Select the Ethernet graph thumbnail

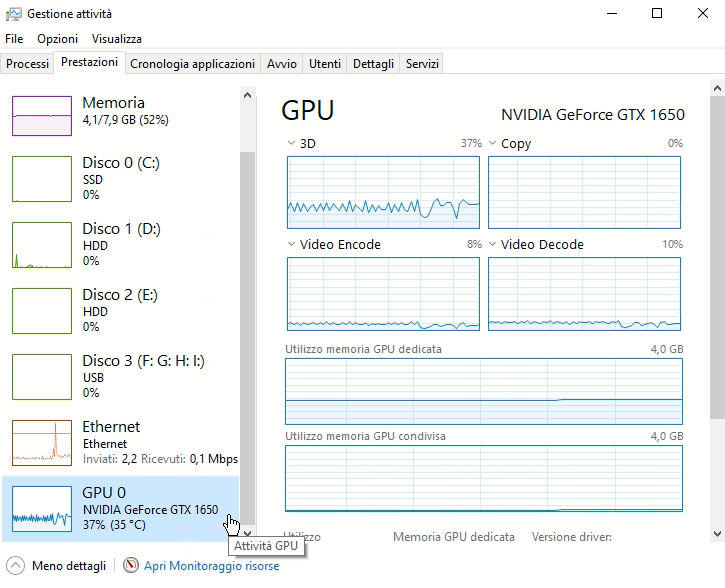click(42, 443)
